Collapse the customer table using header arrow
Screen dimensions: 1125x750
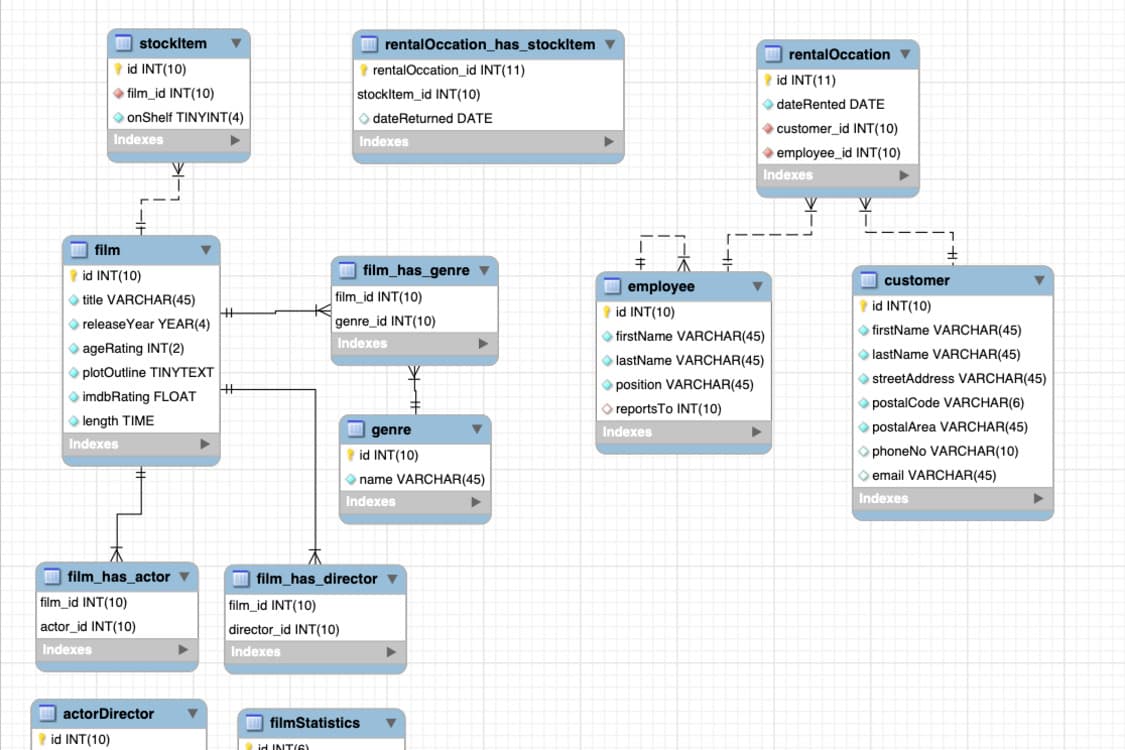pos(1039,280)
